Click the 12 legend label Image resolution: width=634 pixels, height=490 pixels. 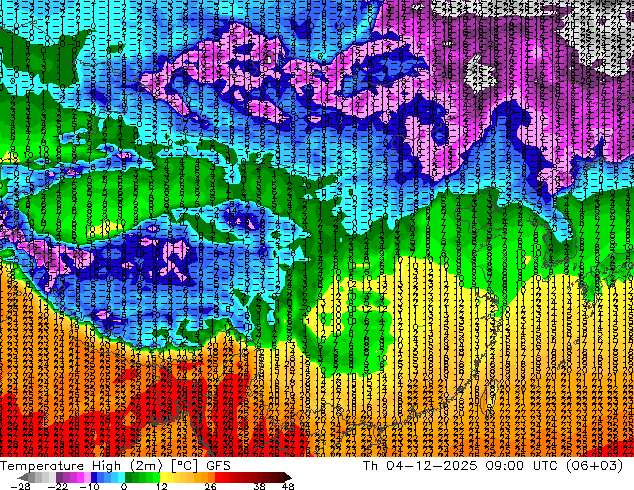[163, 486]
